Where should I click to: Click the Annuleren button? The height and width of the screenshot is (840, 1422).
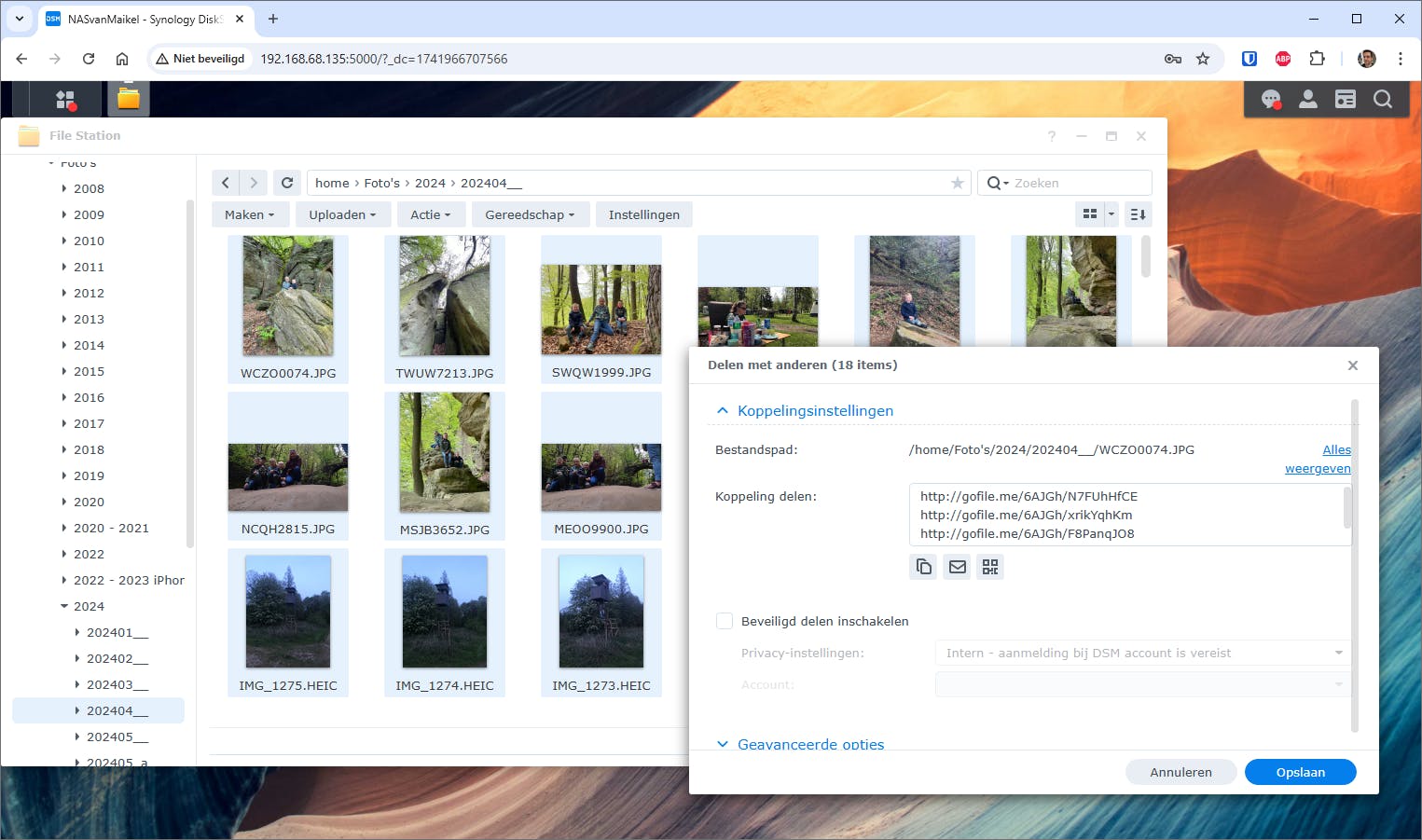tap(1180, 772)
